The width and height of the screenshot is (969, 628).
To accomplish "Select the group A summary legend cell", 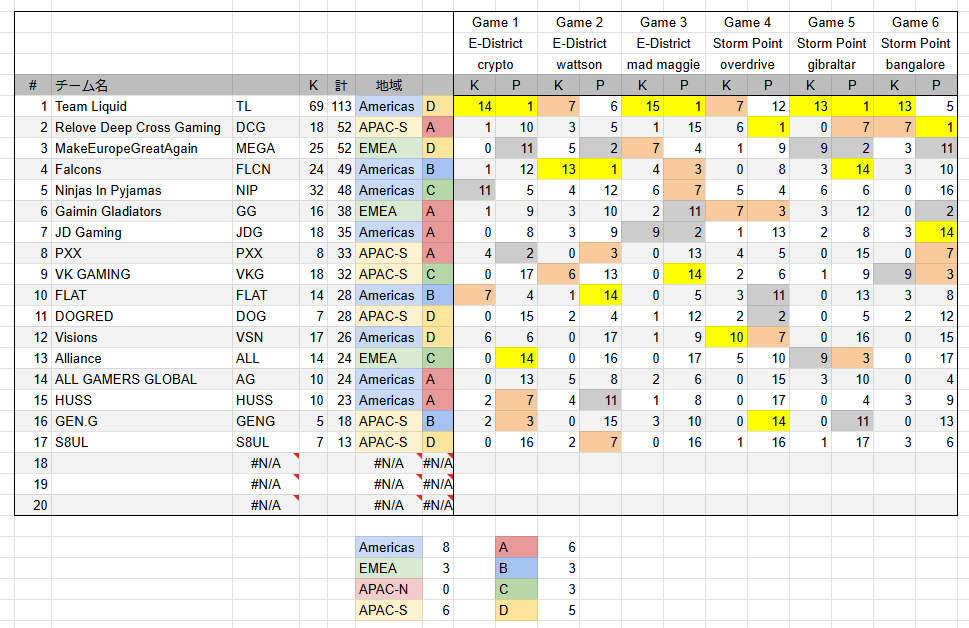I will tap(517, 548).
